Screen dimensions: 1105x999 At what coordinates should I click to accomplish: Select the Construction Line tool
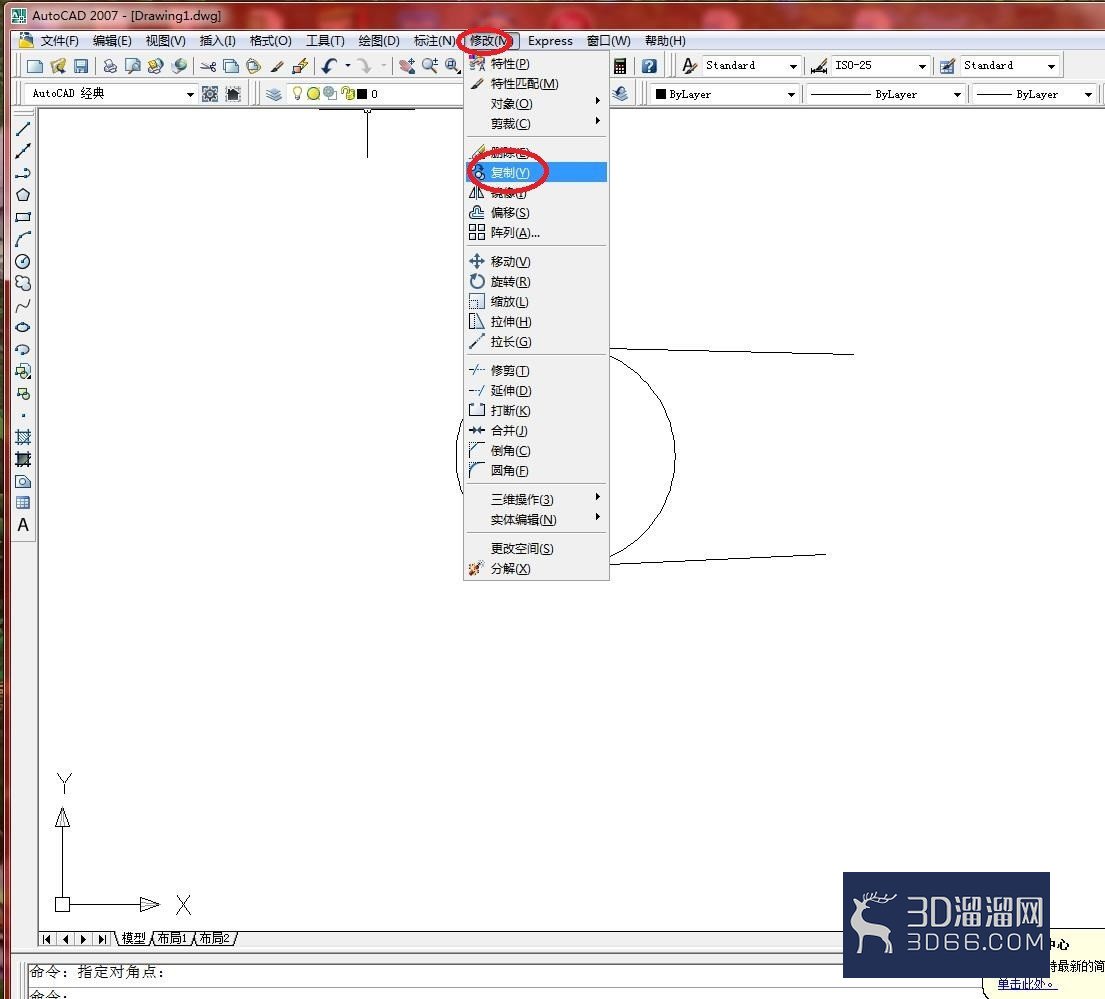(x=23, y=151)
